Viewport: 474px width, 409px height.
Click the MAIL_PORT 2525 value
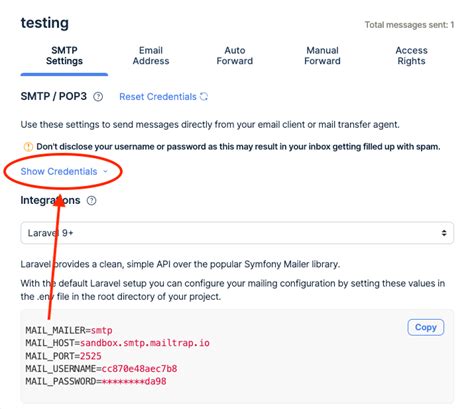tap(91, 356)
